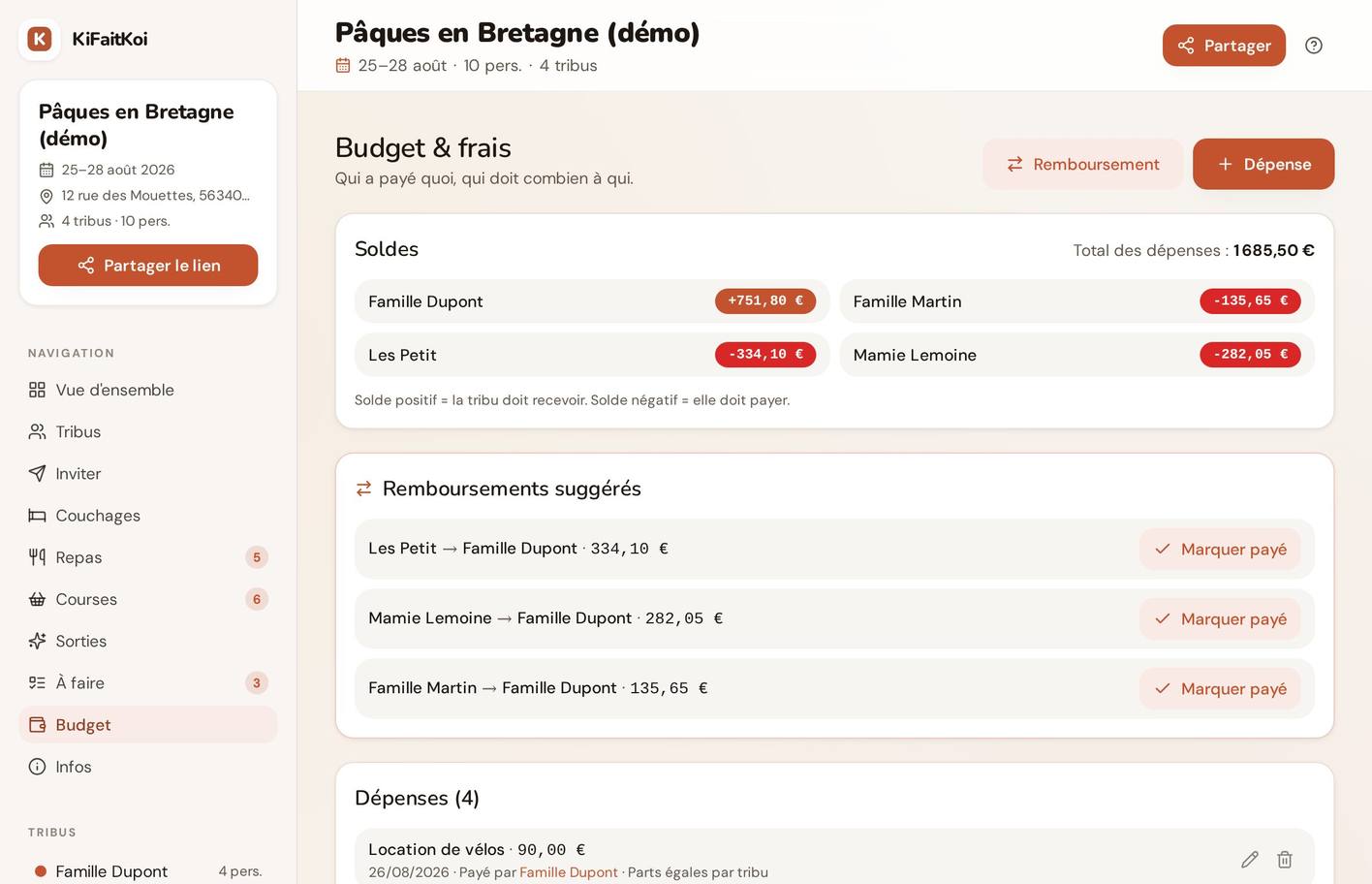The width and height of the screenshot is (1372, 884).
Task: Edit the Location de vélos expense
Action: coord(1250,860)
